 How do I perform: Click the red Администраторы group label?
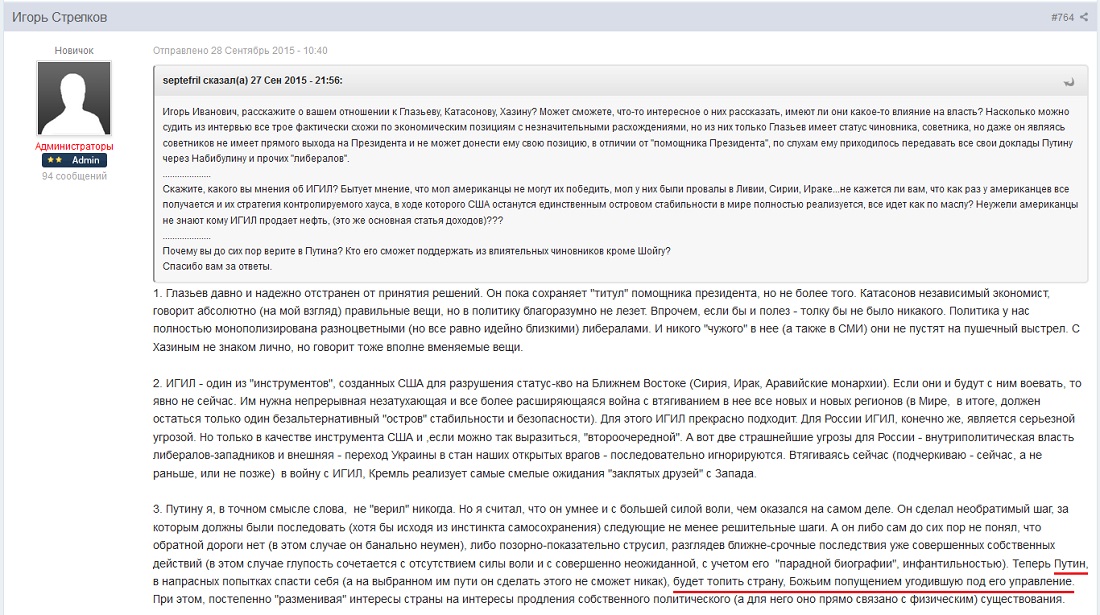tap(74, 146)
